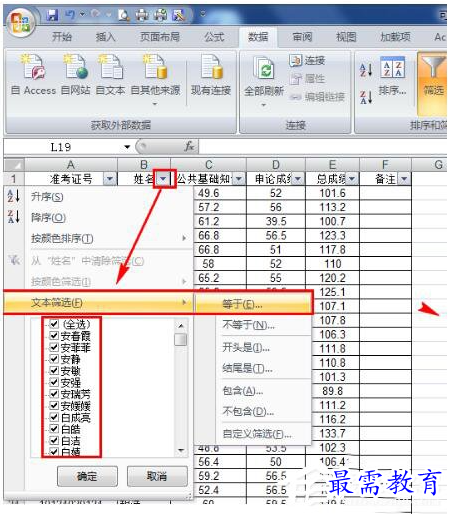The image size is (450, 514).
Task: Expand the quick access toolbar customize arrow
Action: [203, 14]
